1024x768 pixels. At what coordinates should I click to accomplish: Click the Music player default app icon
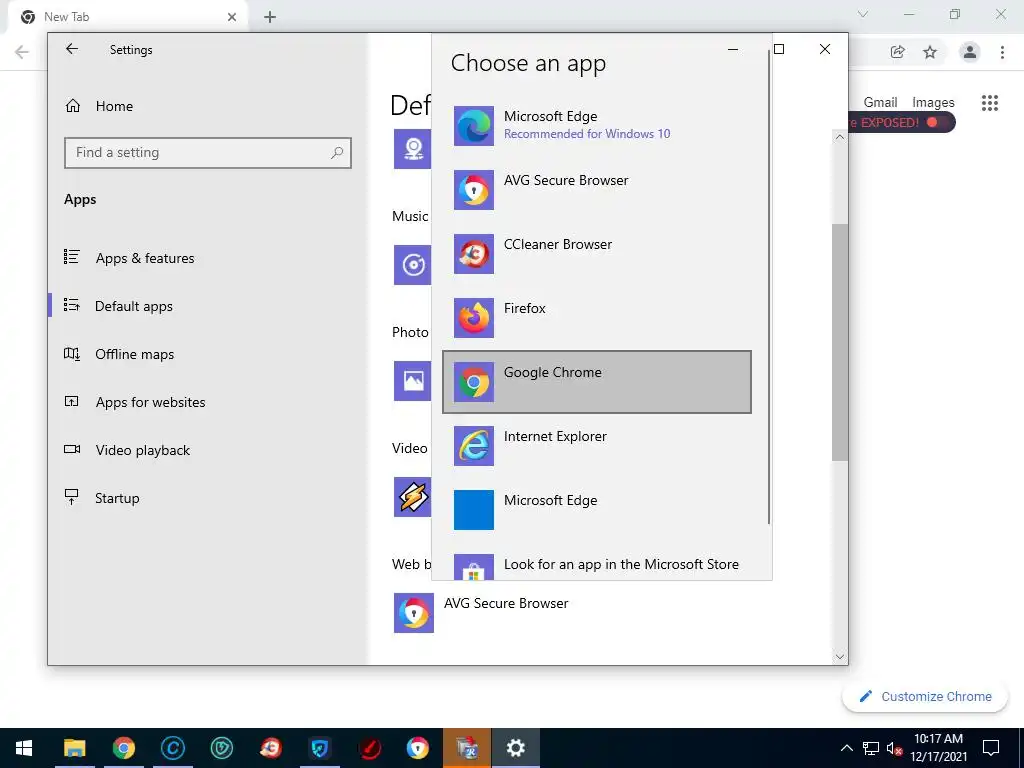point(412,264)
